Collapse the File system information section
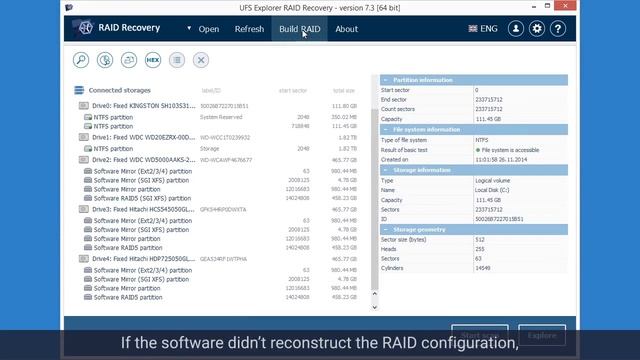This screenshot has height=360, width=640. [x=386, y=129]
